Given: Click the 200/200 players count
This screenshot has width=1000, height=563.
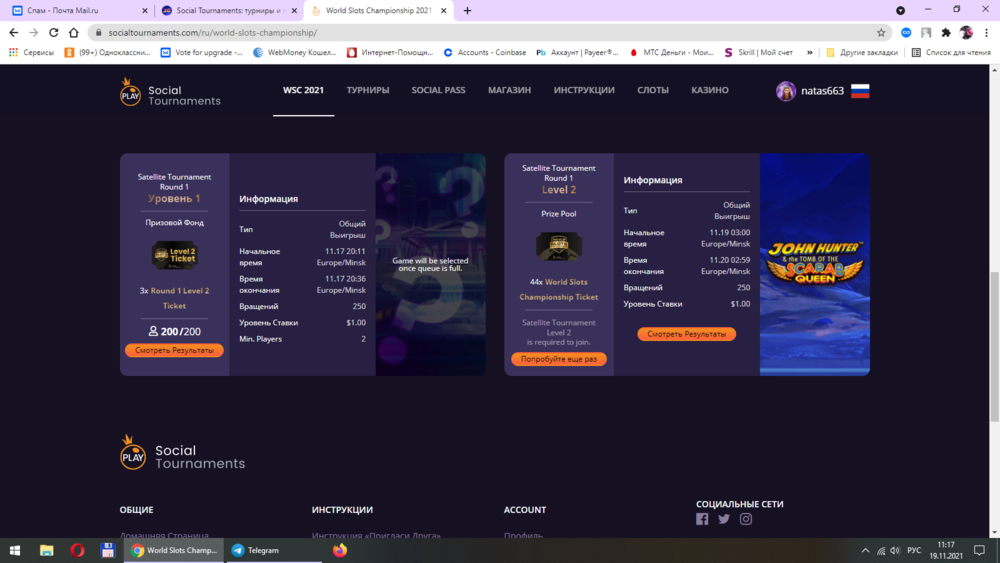Looking at the screenshot, I should [174, 332].
